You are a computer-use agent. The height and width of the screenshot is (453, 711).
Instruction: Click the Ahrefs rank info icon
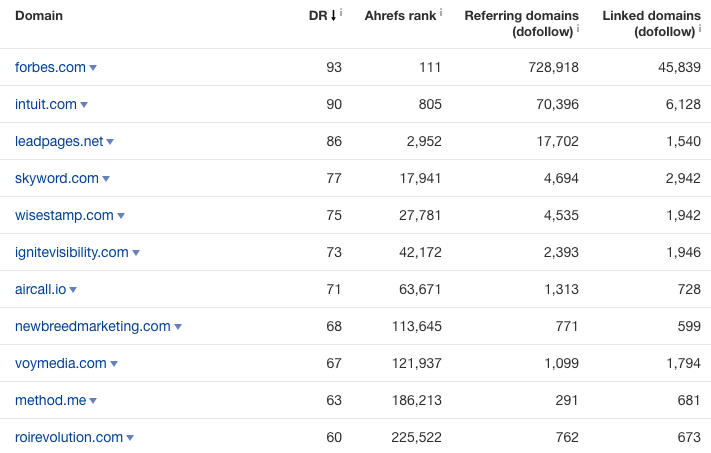[441, 12]
